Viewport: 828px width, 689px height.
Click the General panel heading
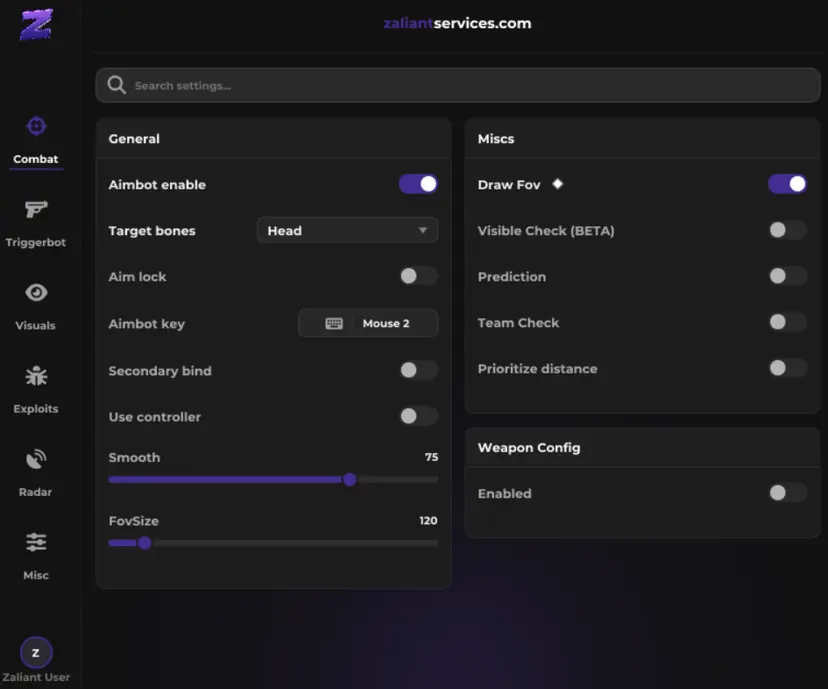click(x=134, y=139)
